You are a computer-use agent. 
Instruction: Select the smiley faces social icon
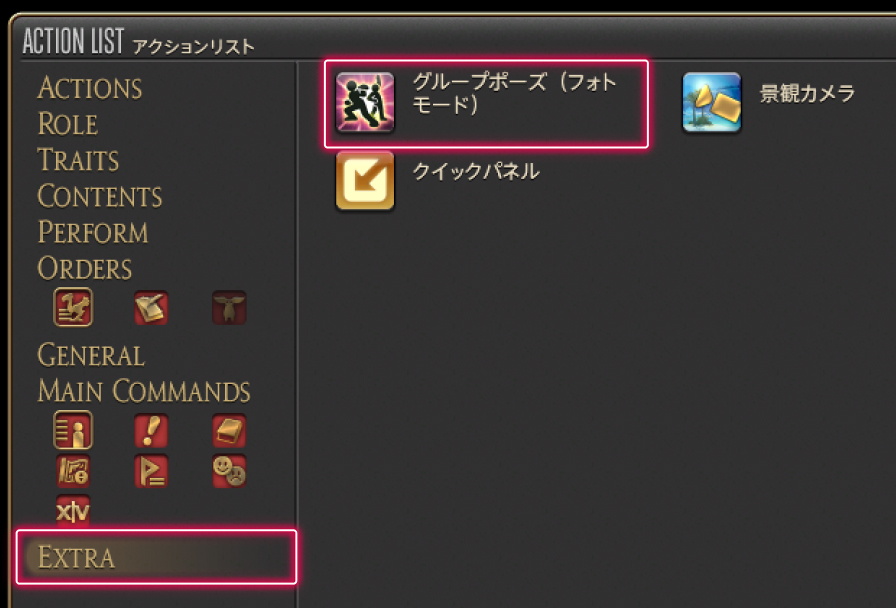229,471
